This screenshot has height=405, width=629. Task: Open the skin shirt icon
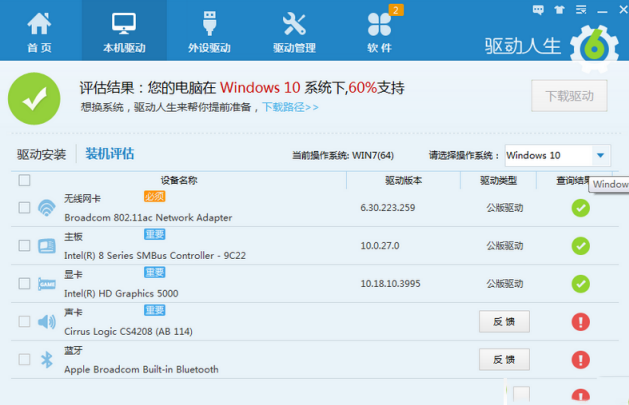(x=559, y=10)
